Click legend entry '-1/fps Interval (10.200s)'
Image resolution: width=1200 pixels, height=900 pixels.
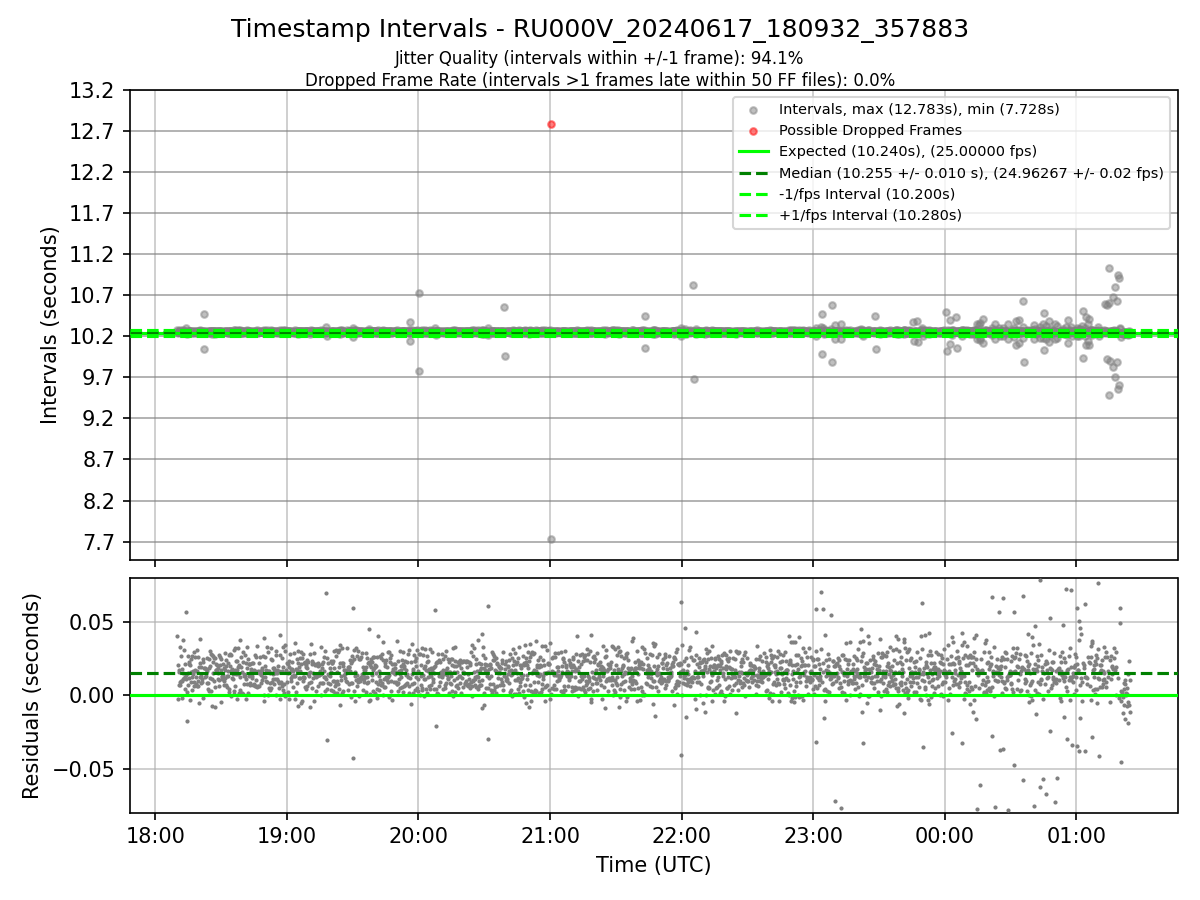pyautogui.click(x=867, y=194)
